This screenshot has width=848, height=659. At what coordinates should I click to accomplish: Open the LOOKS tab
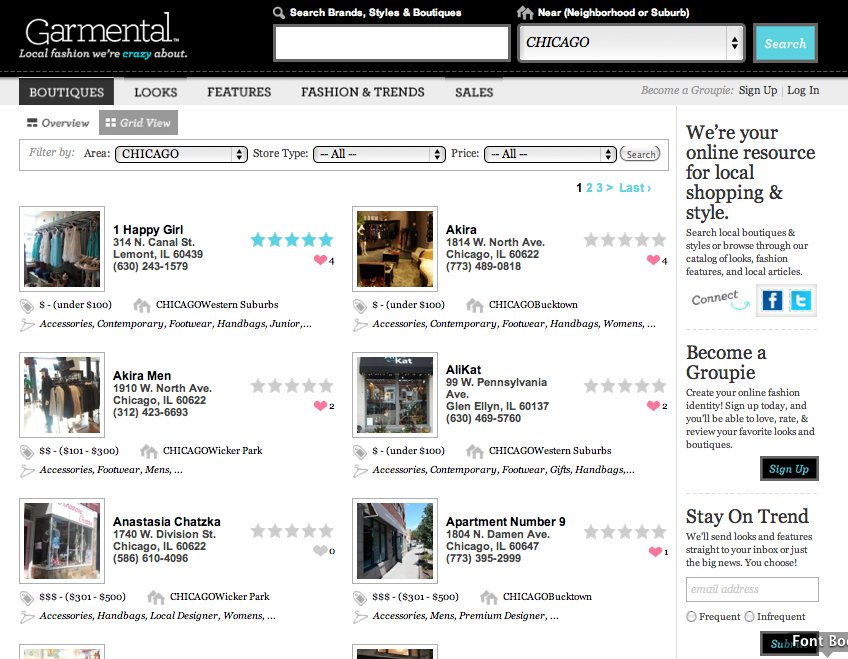(156, 92)
